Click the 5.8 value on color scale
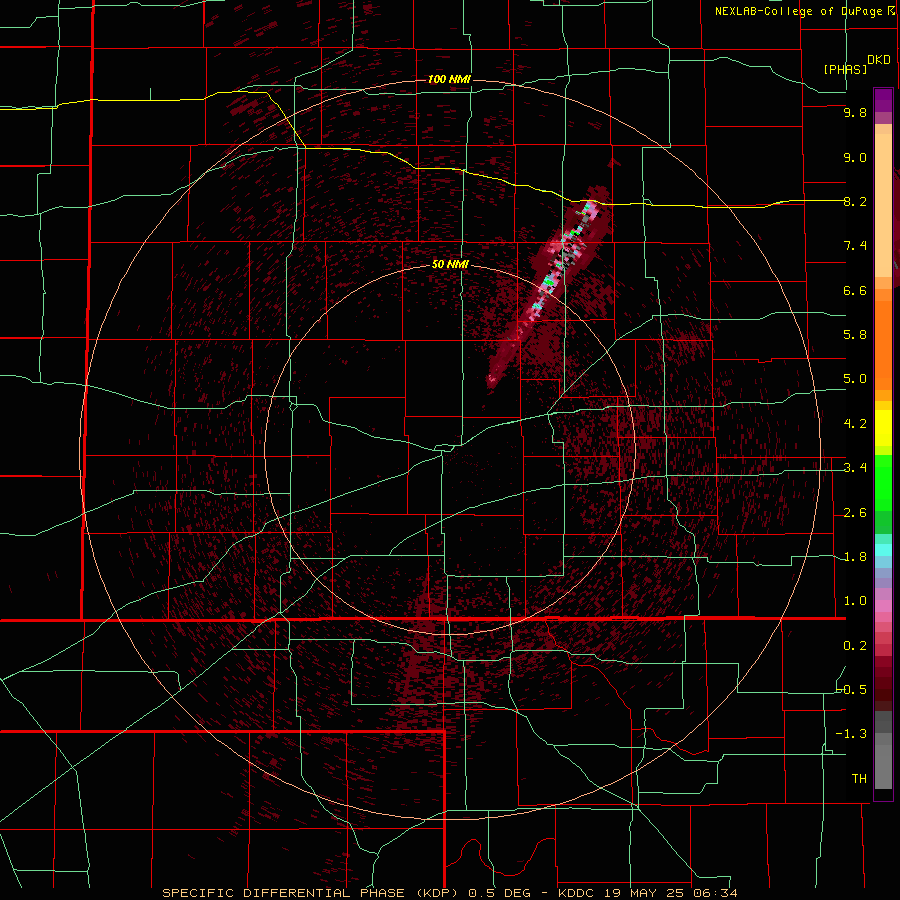This screenshot has width=900, height=900. click(x=855, y=335)
